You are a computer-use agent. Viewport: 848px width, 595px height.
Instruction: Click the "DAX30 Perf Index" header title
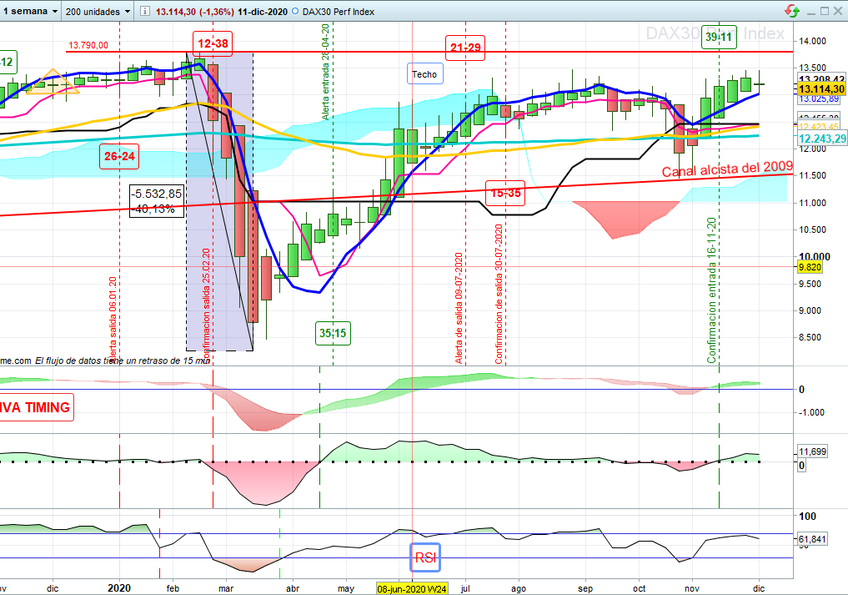coord(338,11)
